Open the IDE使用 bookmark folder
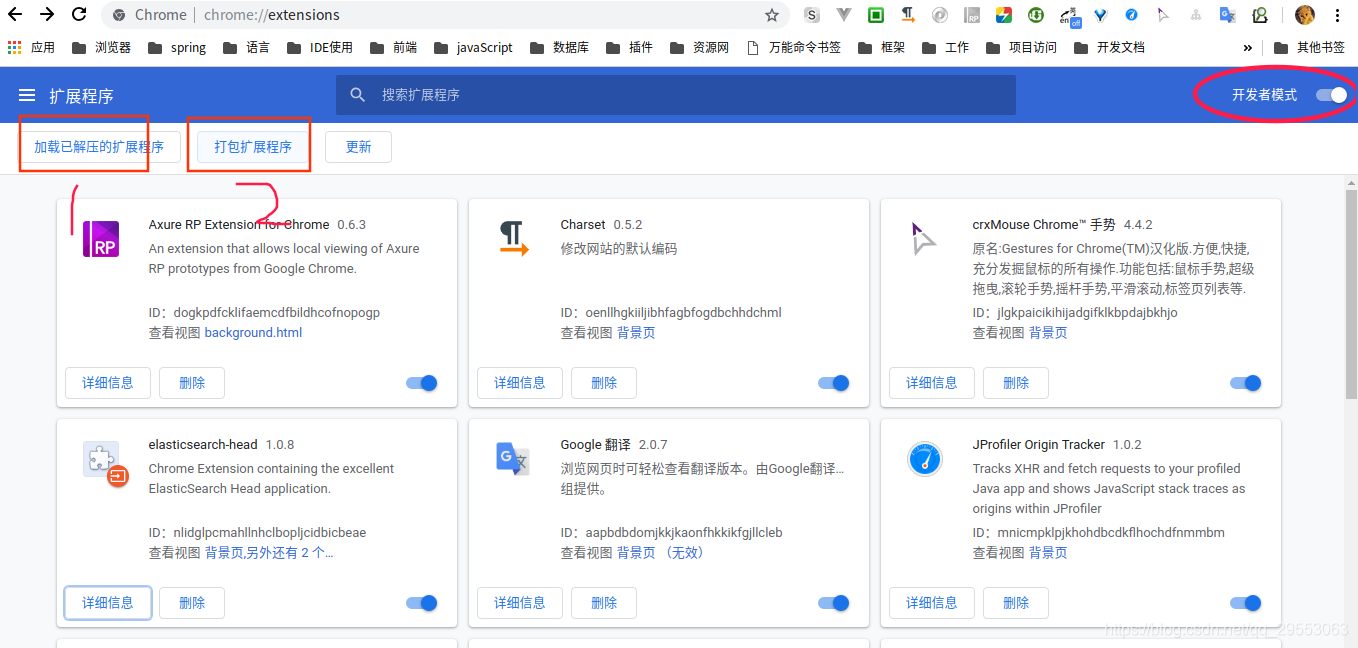Image resolution: width=1358 pixels, height=648 pixels. pos(319,47)
